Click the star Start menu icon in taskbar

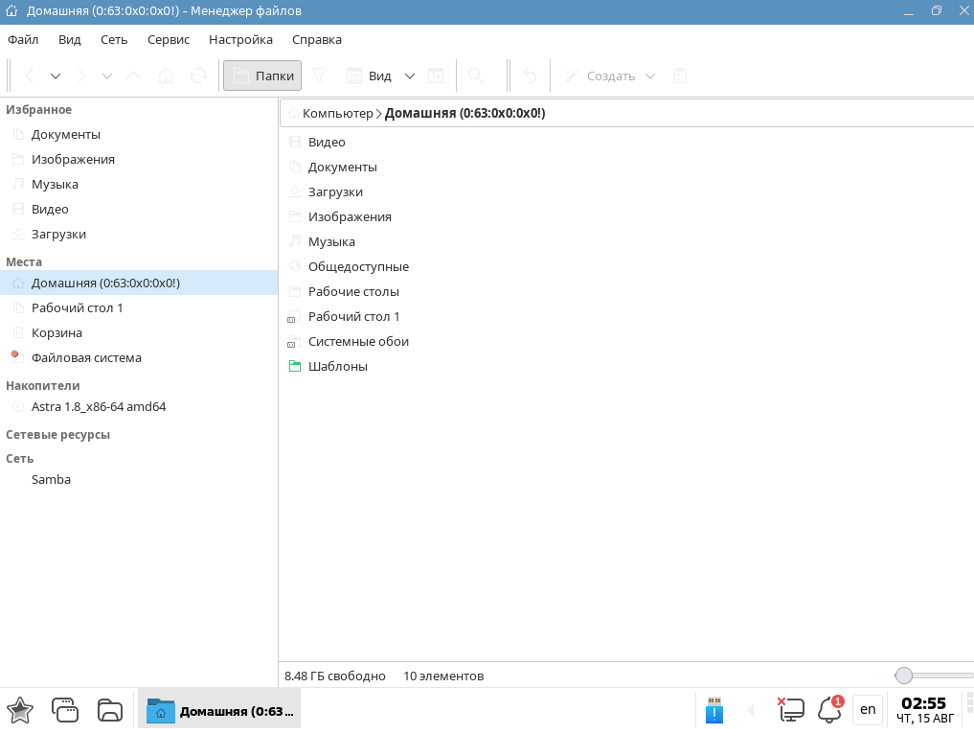20,710
